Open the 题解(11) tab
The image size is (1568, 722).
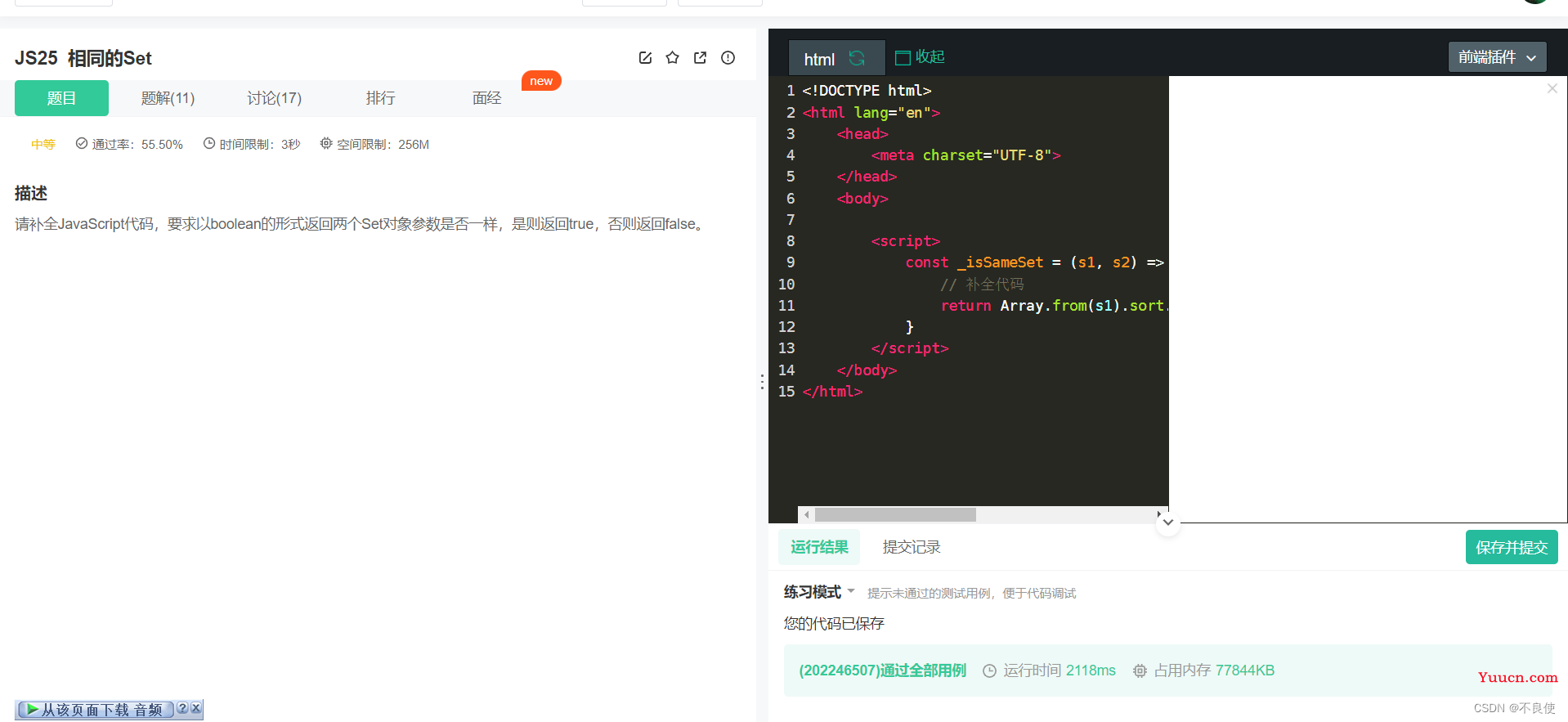168,98
